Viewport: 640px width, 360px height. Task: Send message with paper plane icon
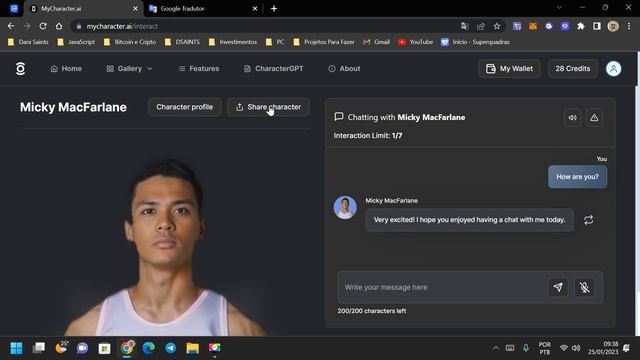click(558, 287)
